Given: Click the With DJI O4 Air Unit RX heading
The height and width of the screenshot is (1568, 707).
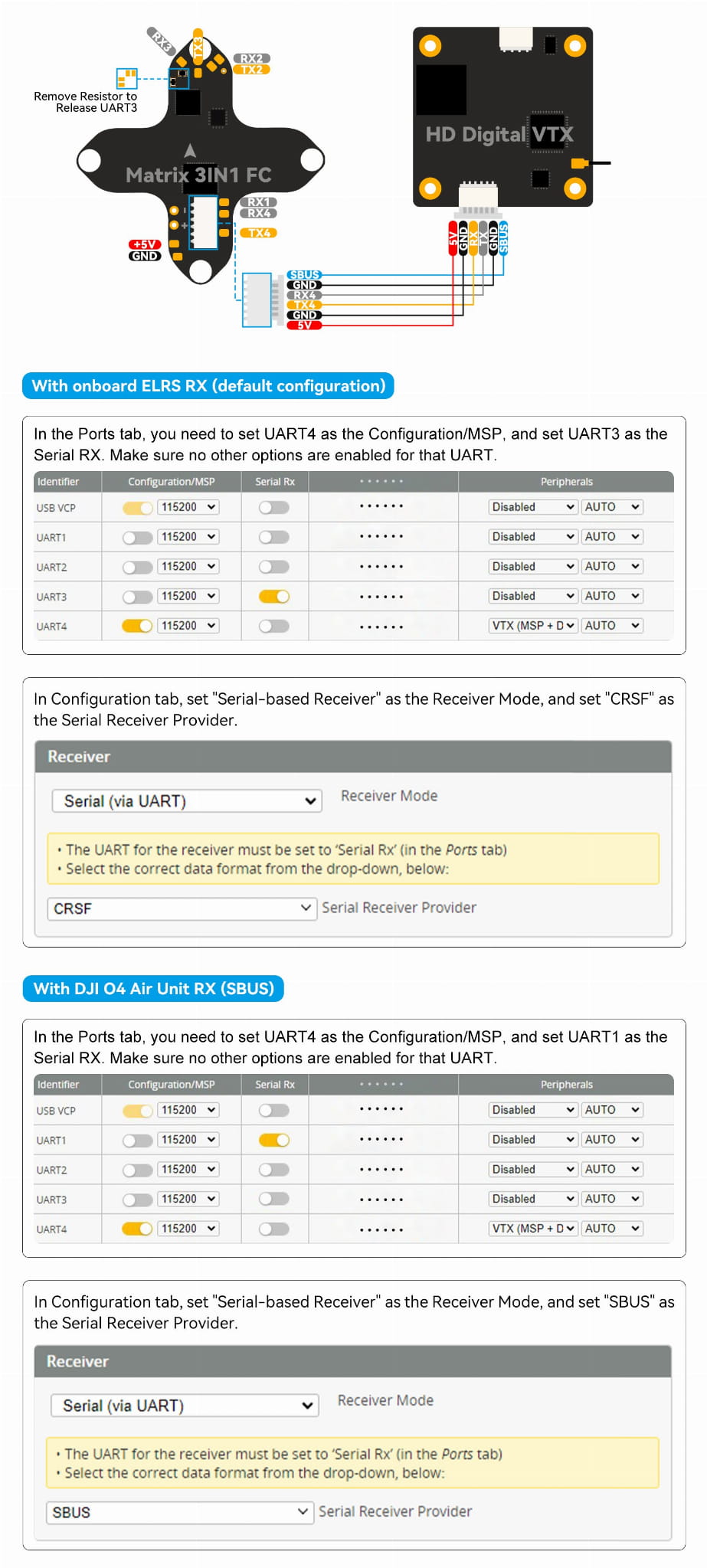Looking at the screenshot, I should [153, 989].
